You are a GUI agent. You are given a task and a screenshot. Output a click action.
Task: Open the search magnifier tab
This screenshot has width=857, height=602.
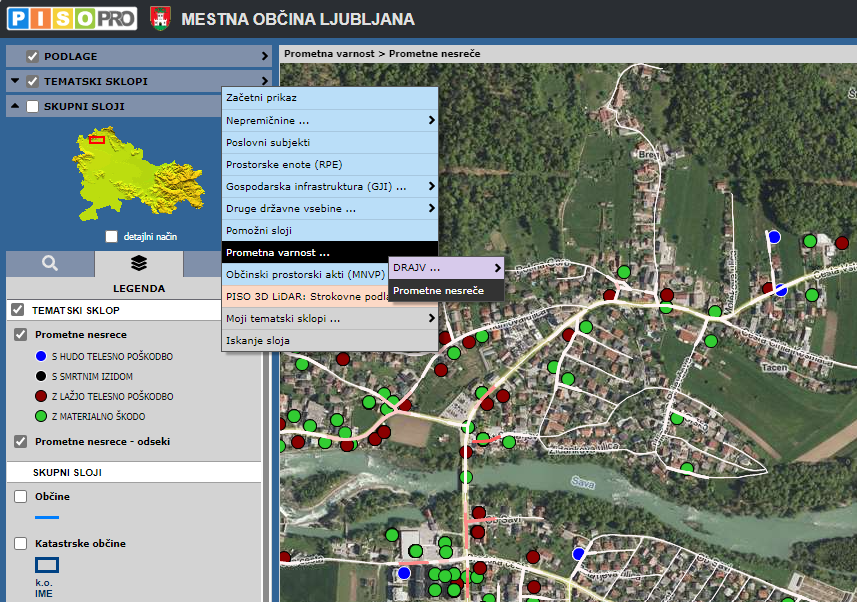coord(50,264)
